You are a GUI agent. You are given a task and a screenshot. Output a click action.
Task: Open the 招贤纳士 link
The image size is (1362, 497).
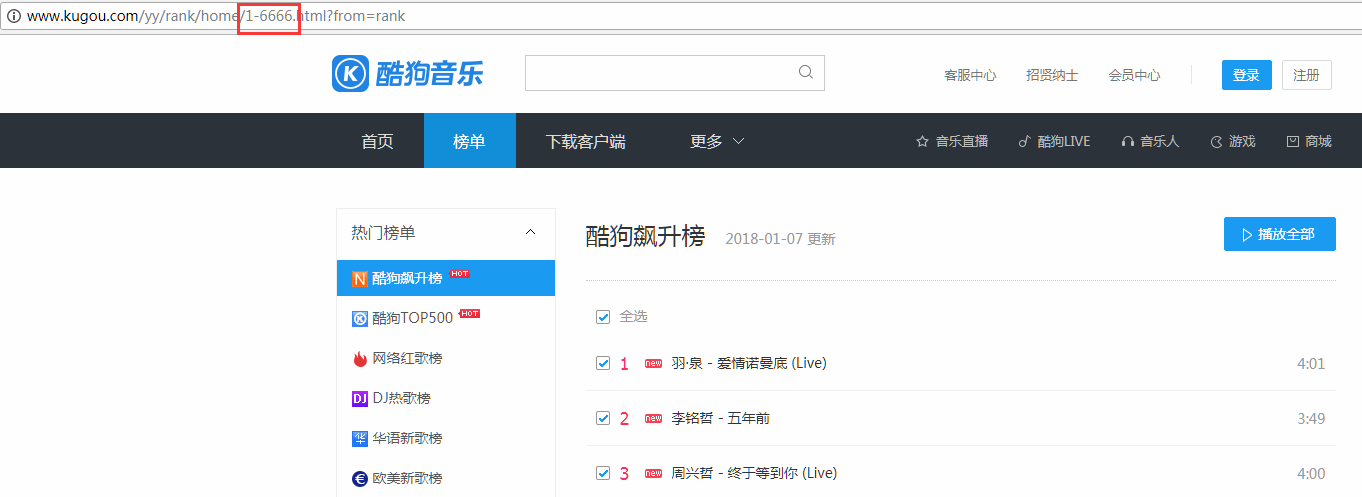pos(1052,75)
